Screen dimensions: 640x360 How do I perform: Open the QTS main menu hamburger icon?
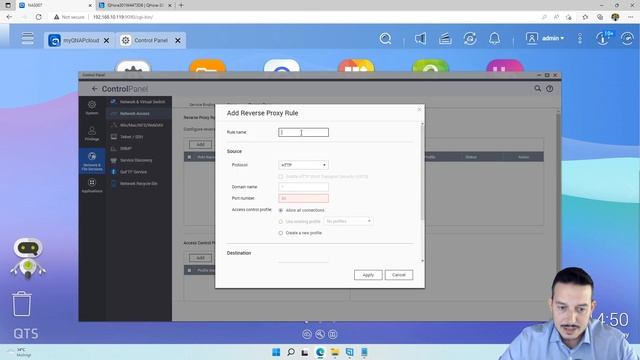(27, 38)
